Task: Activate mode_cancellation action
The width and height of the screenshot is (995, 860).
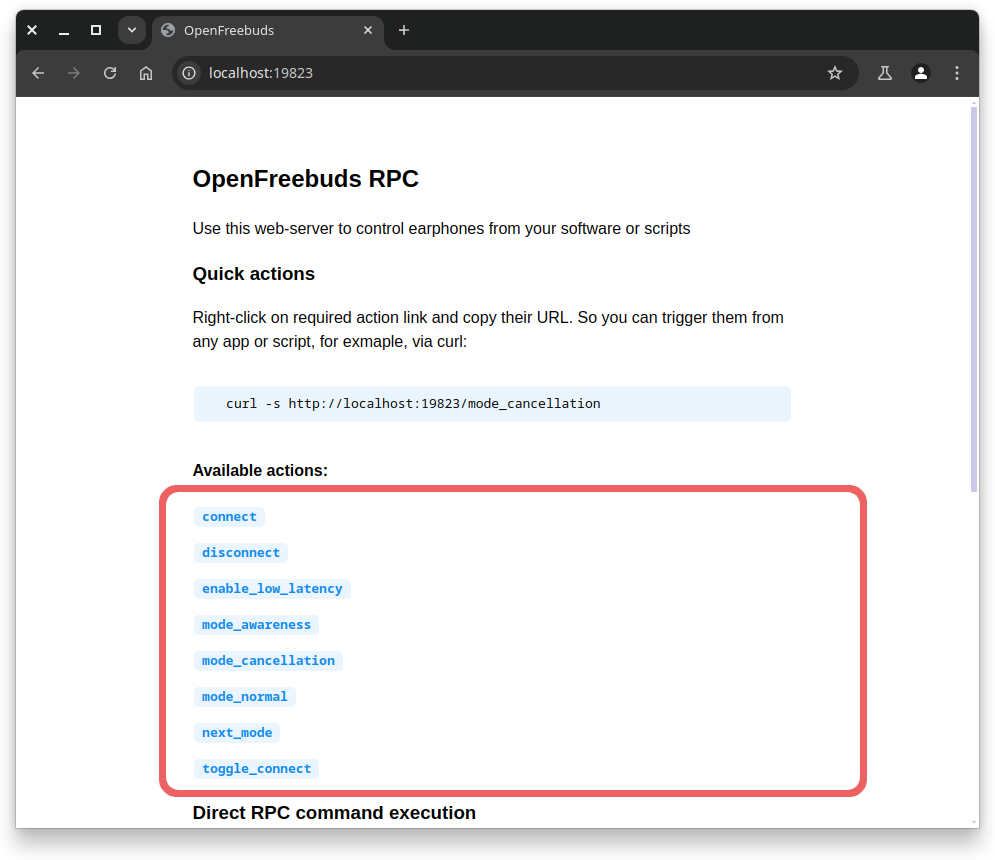Action: tap(268, 660)
